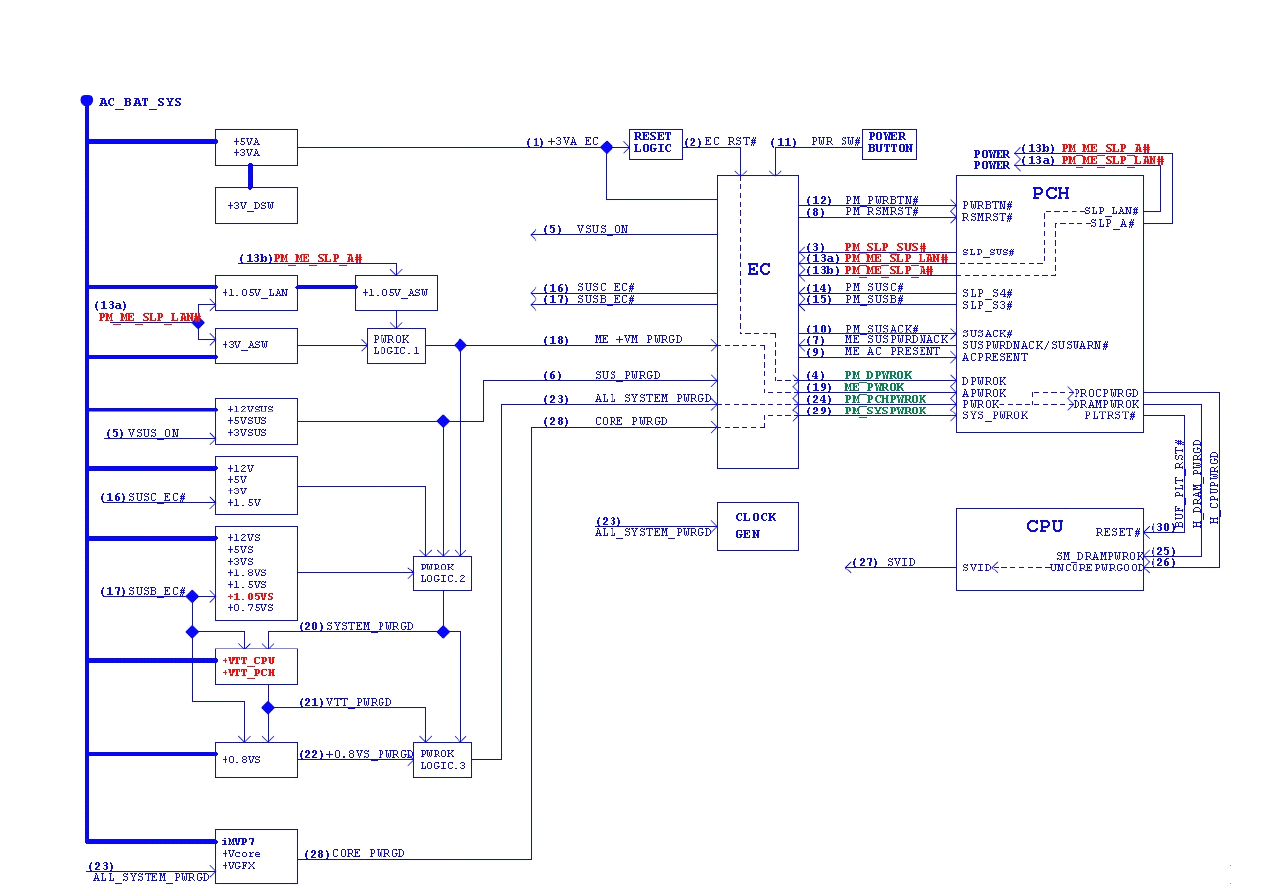The image size is (1263, 893).
Task: Select the ME +VM PWRGD signal label
Action: (x=638, y=340)
